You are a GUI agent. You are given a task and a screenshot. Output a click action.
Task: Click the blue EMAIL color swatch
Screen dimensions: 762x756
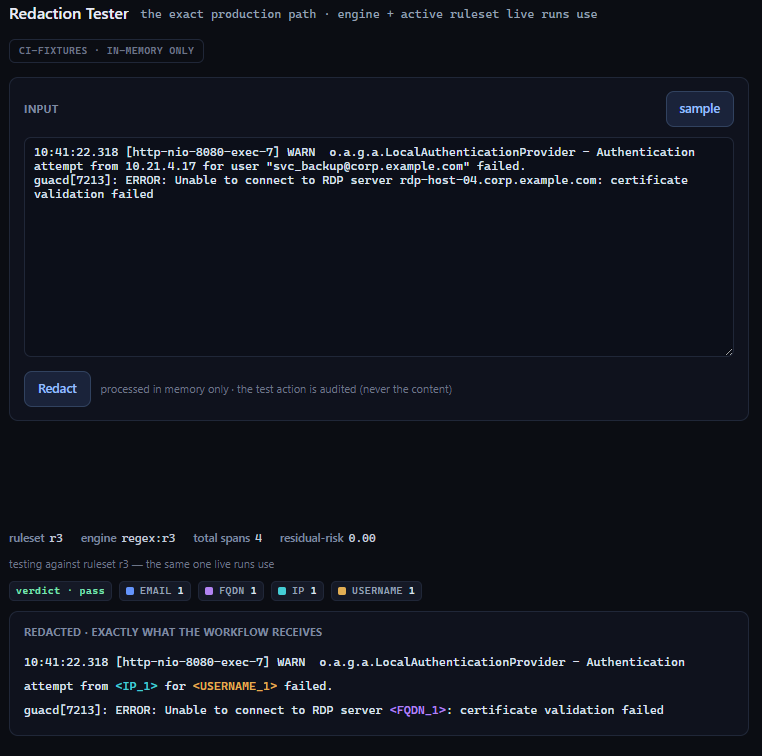130,591
